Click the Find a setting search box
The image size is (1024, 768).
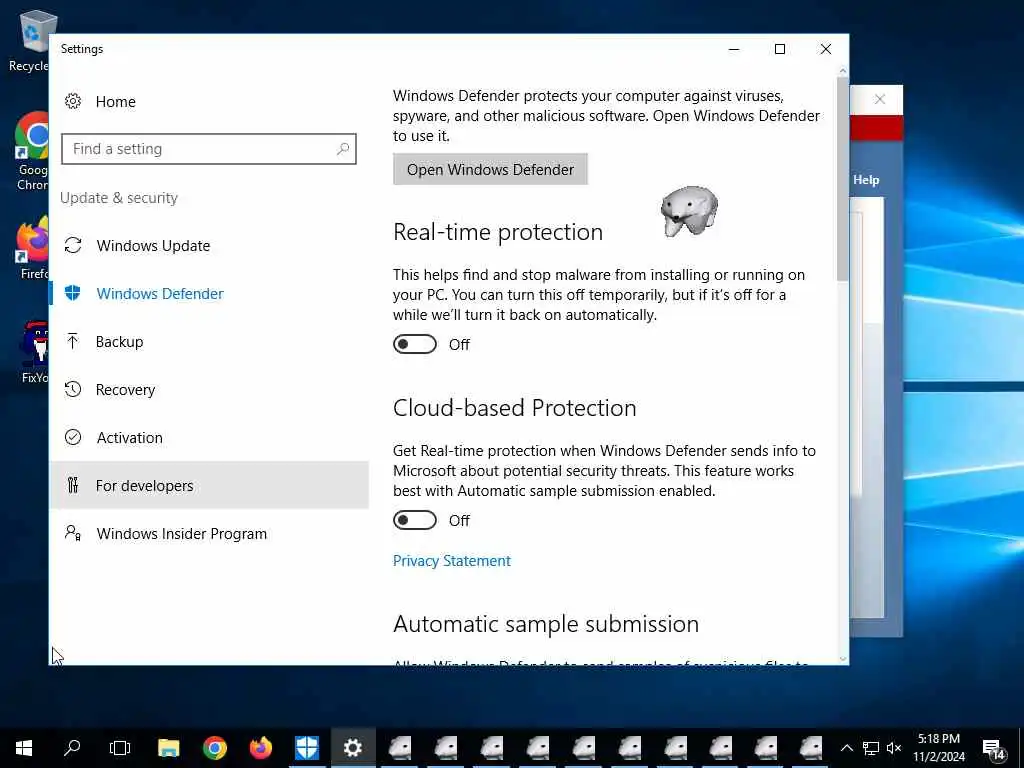point(209,149)
